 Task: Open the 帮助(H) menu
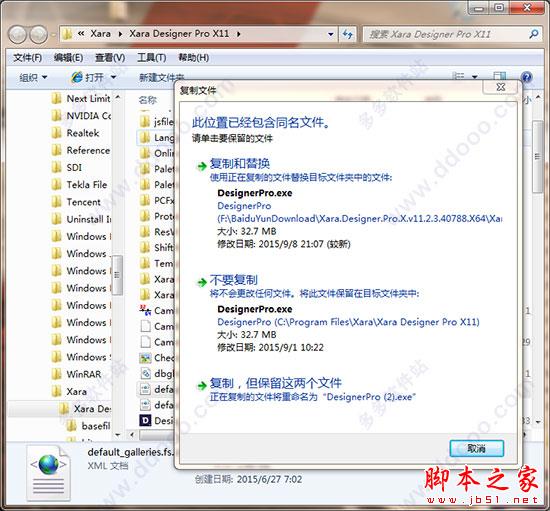click(x=193, y=58)
